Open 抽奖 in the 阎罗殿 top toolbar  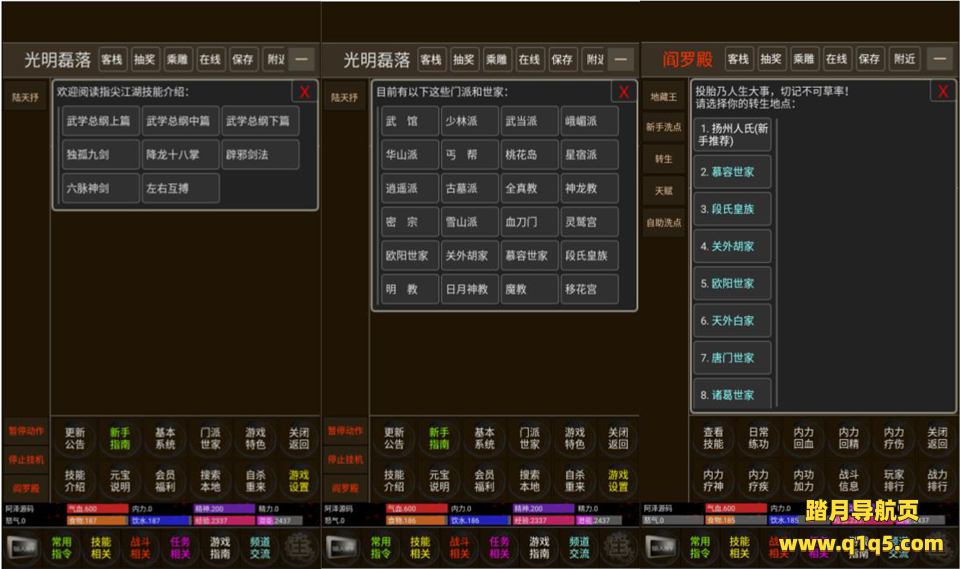pos(772,59)
